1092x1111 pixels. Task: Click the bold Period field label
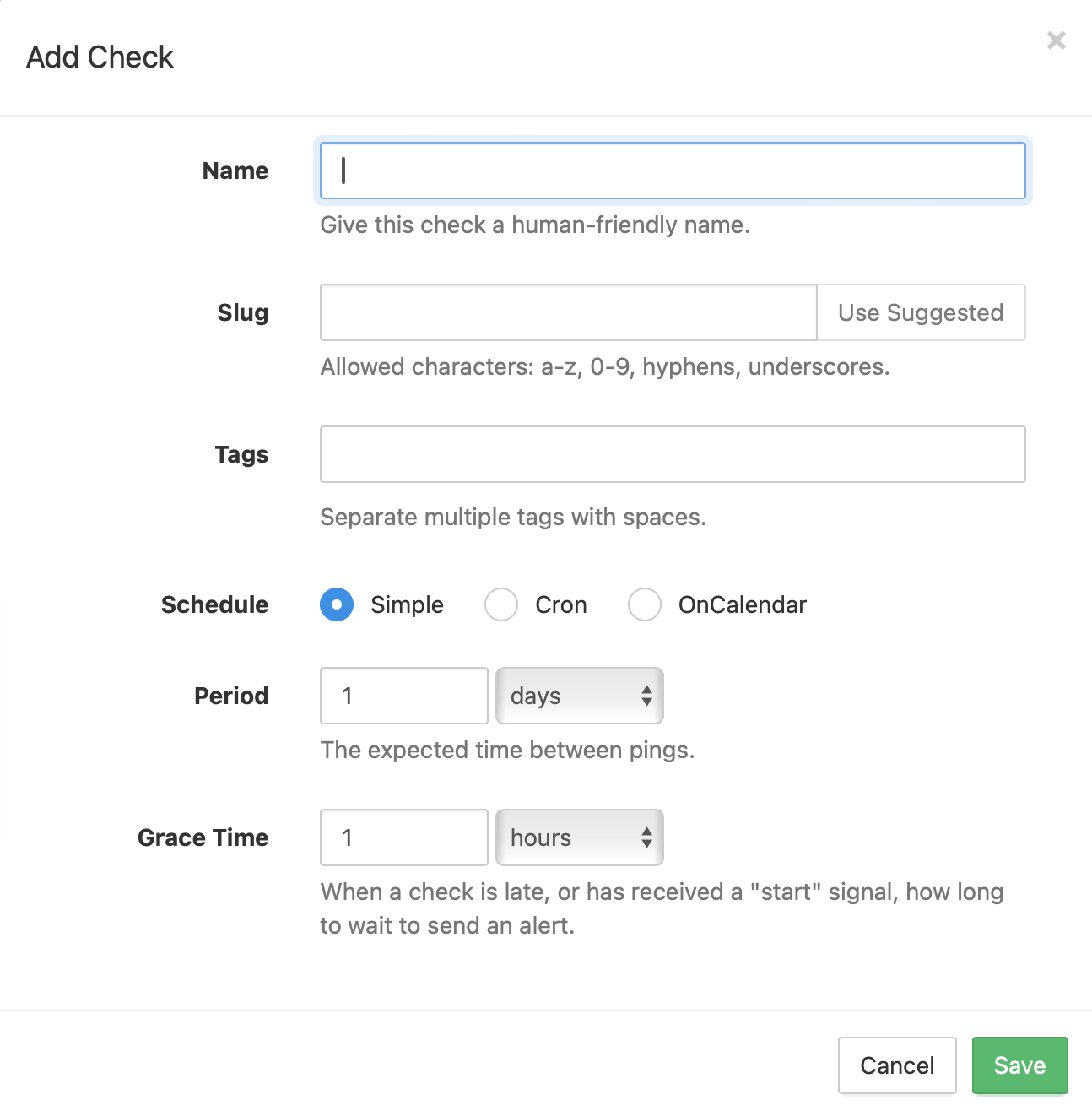pos(231,696)
